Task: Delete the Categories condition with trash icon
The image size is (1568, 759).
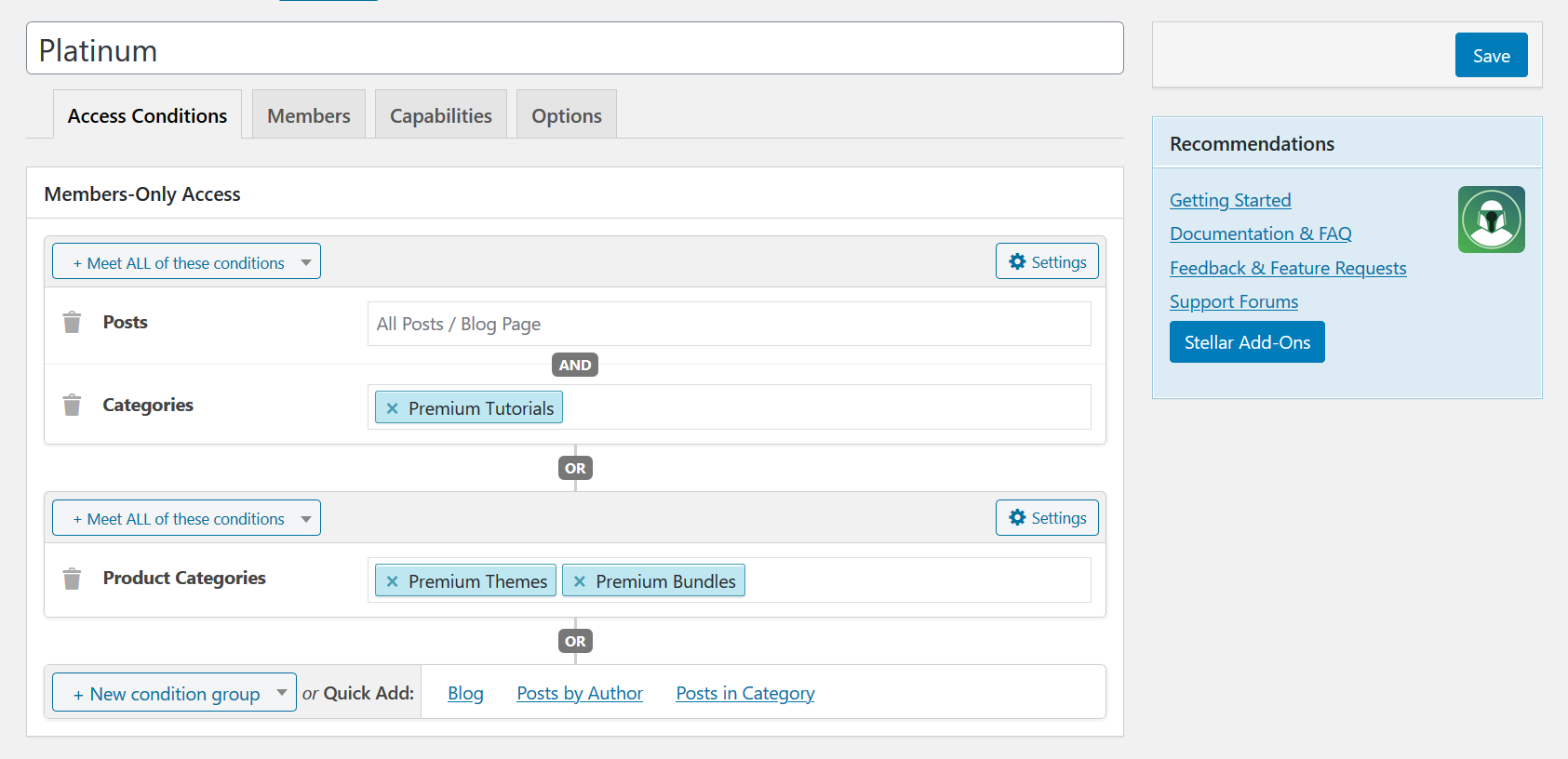Action: point(72,405)
